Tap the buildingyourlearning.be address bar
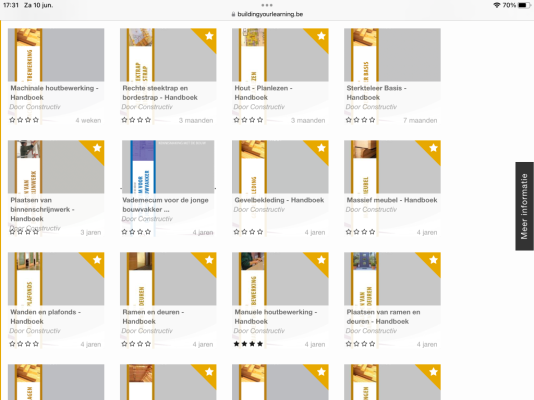Image resolution: width=534 pixels, height=400 pixels. click(267, 14)
